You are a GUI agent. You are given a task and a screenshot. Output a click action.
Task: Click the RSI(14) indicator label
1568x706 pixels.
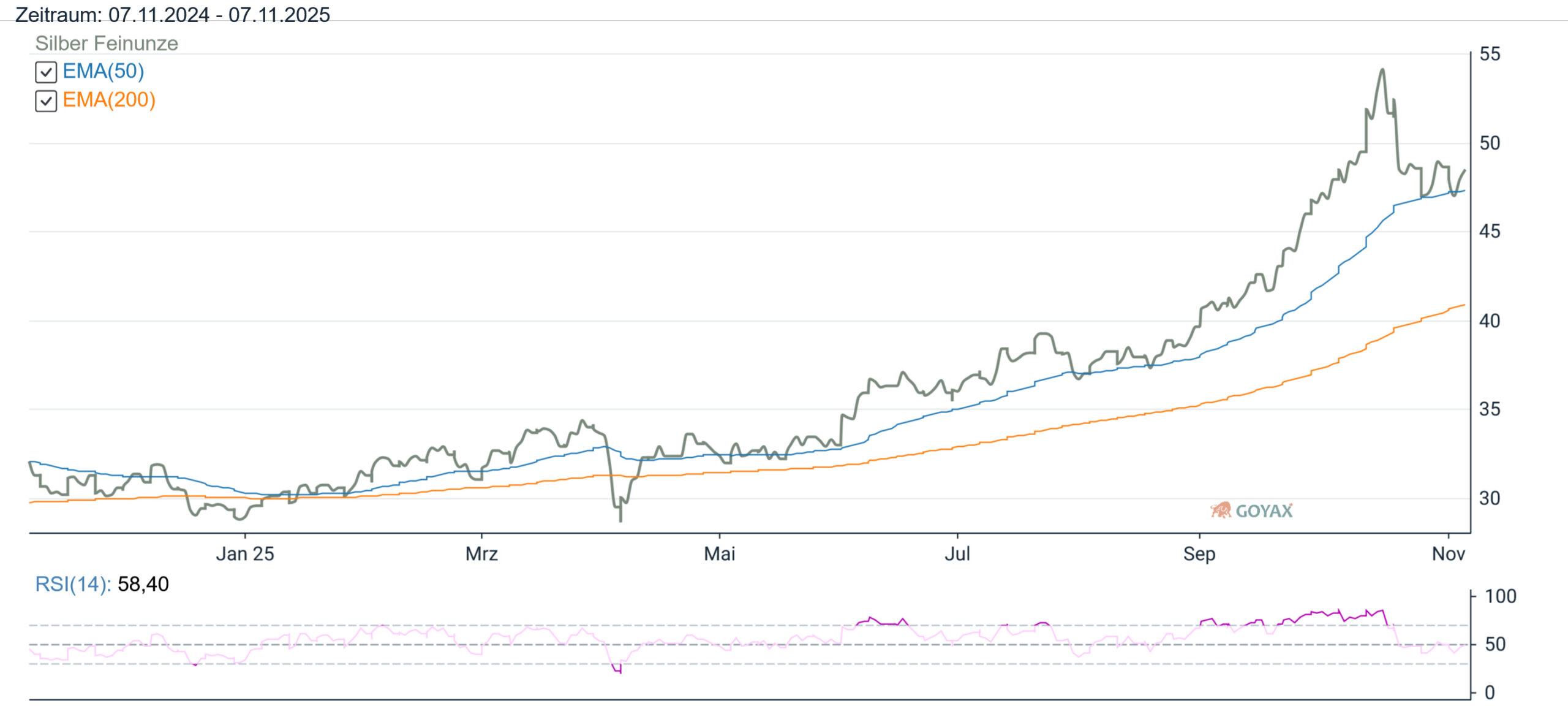point(72,584)
